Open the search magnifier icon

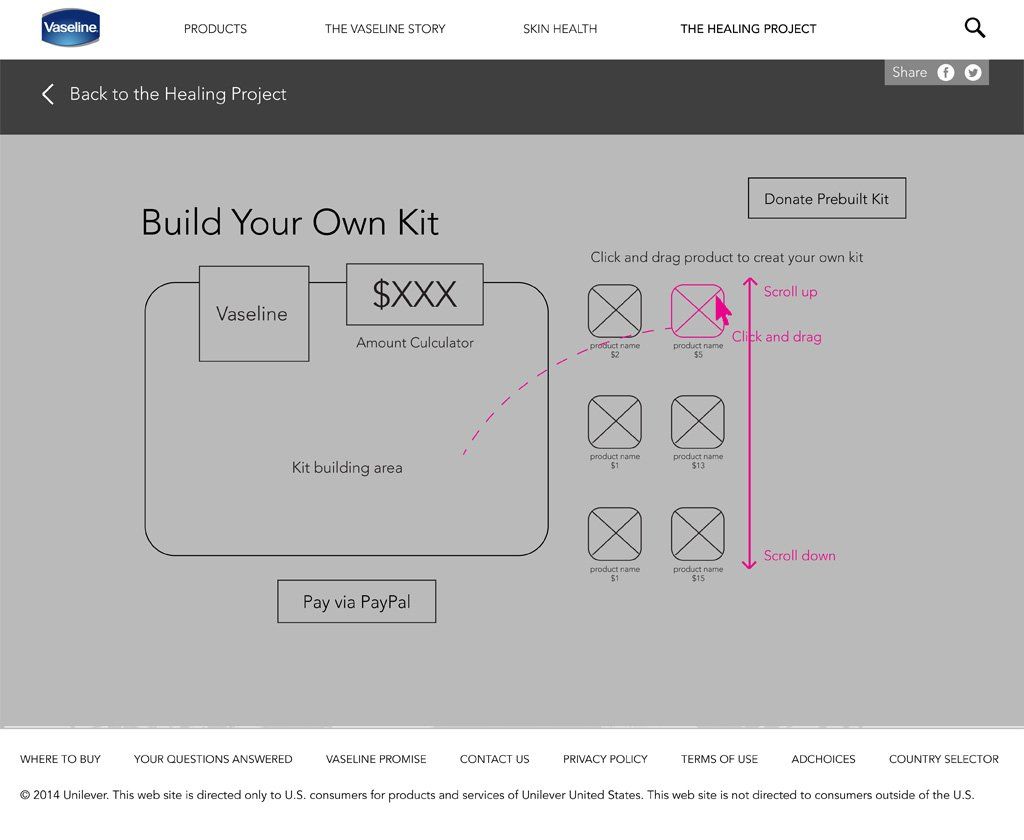pyautogui.click(x=974, y=27)
